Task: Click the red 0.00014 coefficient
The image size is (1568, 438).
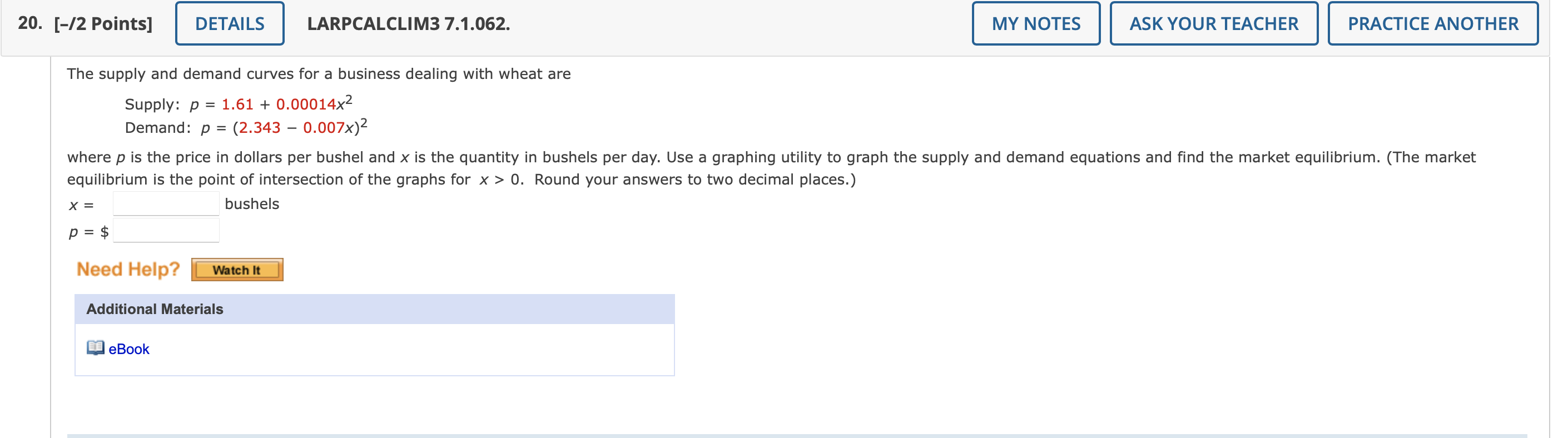Action: [306, 104]
